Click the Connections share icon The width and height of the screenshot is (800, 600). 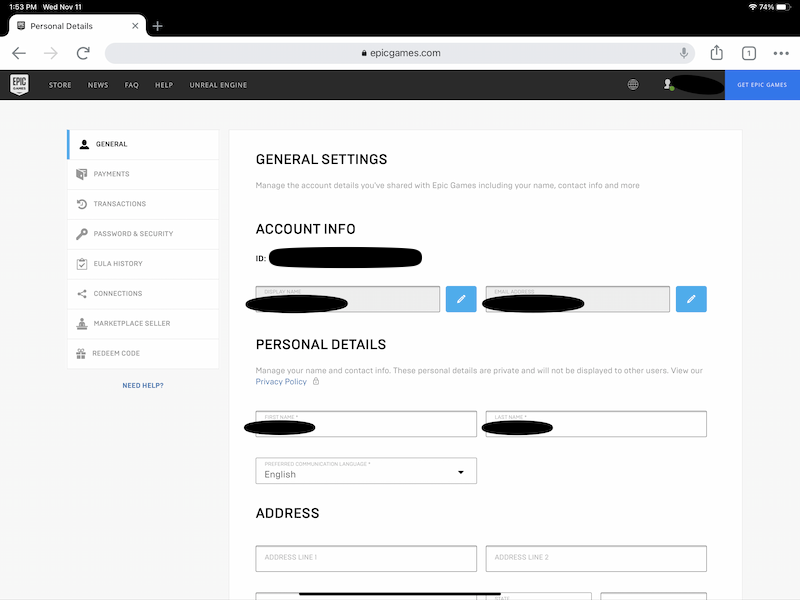point(82,294)
